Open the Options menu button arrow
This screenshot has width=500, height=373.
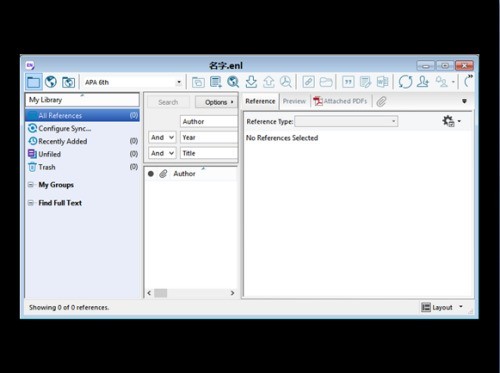232,102
